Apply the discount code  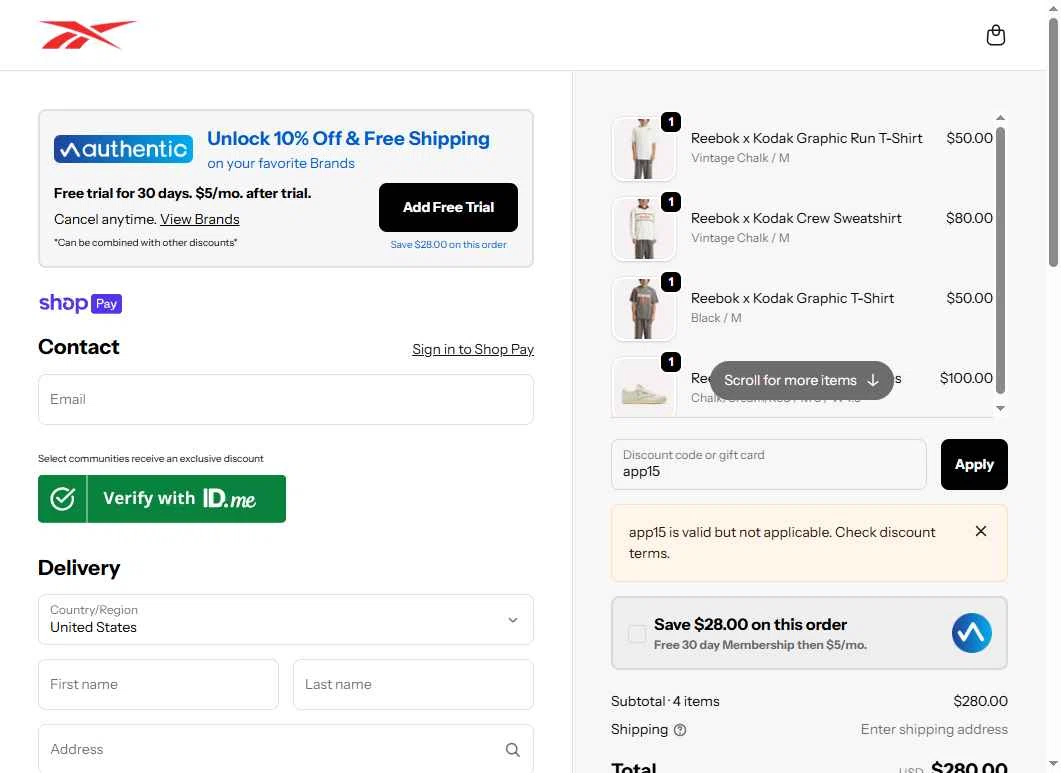pyautogui.click(x=973, y=464)
